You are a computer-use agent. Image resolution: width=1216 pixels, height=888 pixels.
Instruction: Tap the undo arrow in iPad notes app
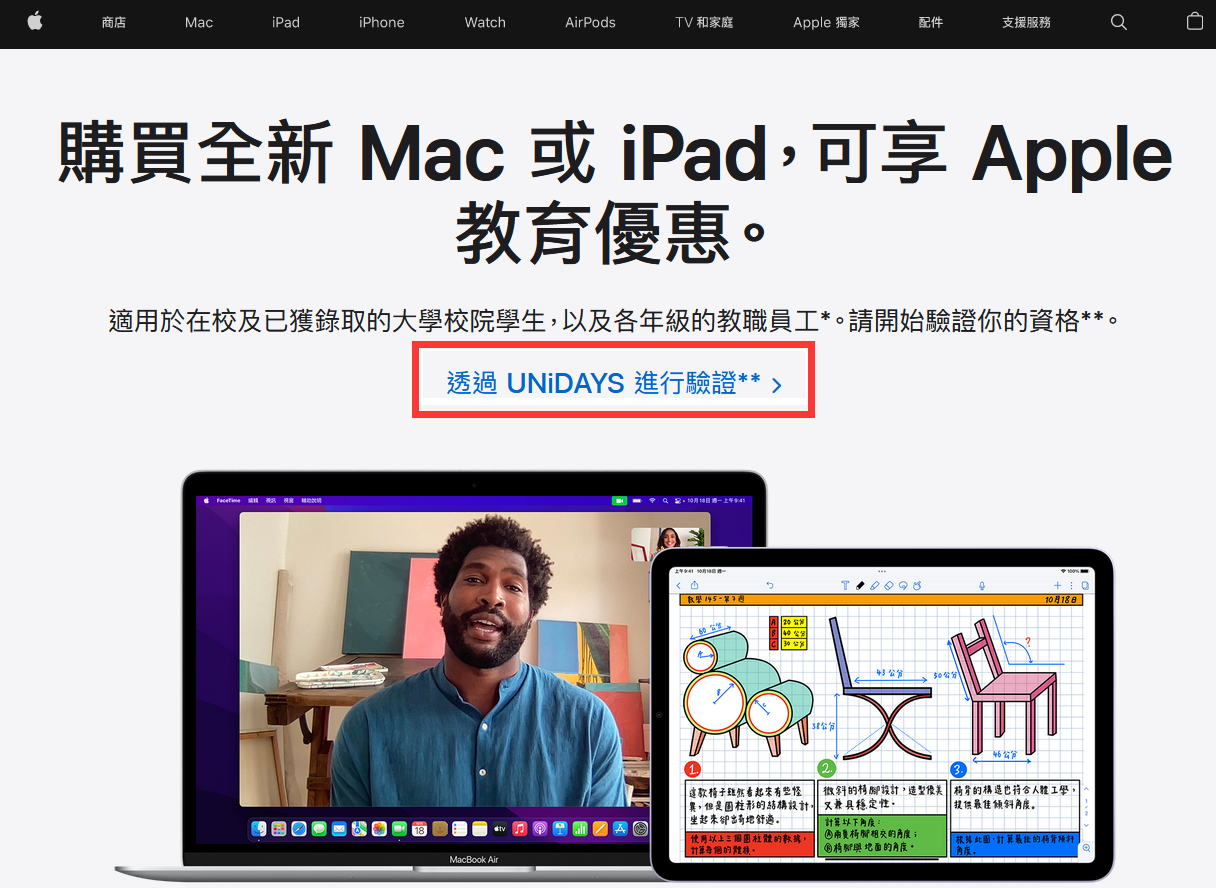(x=770, y=585)
